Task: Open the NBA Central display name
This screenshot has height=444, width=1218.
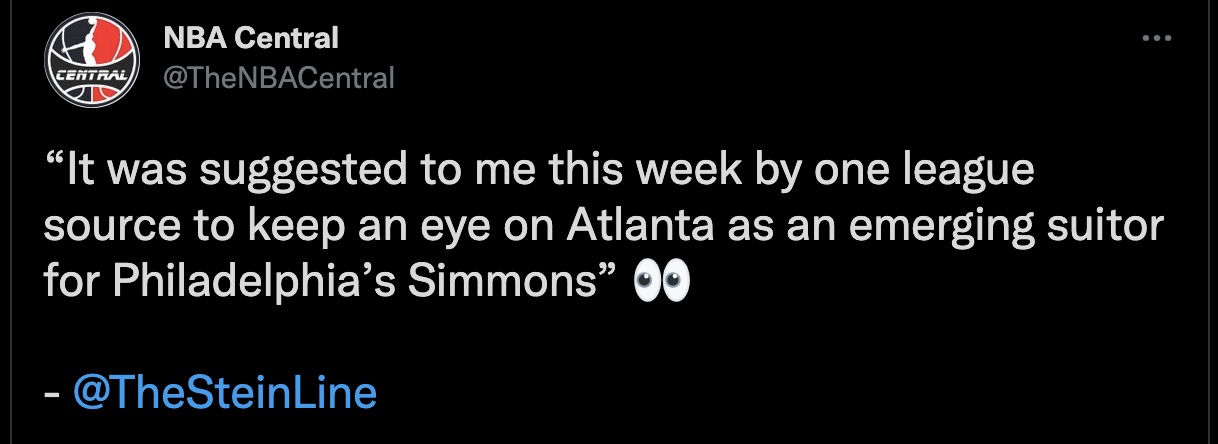Action: [x=251, y=39]
